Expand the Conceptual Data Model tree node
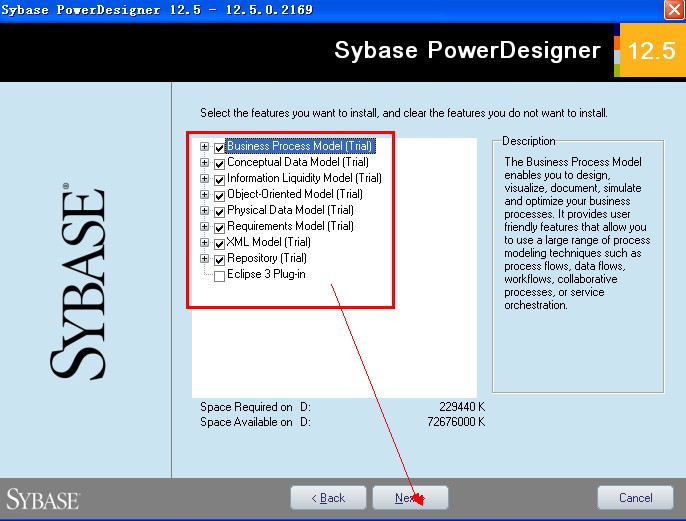Image resolution: width=686 pixels, height=521 pixels. click(204, 162)
